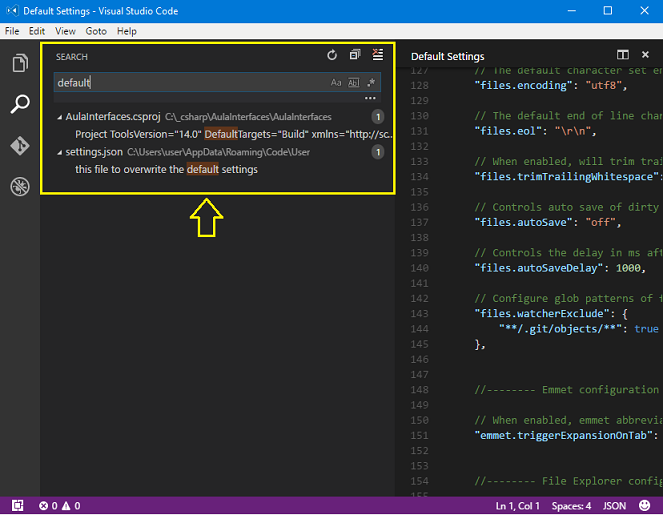The image size is (663, 515).
Task: Click the 'Controls auto save of dirty' comment
Action: (567, 207)
